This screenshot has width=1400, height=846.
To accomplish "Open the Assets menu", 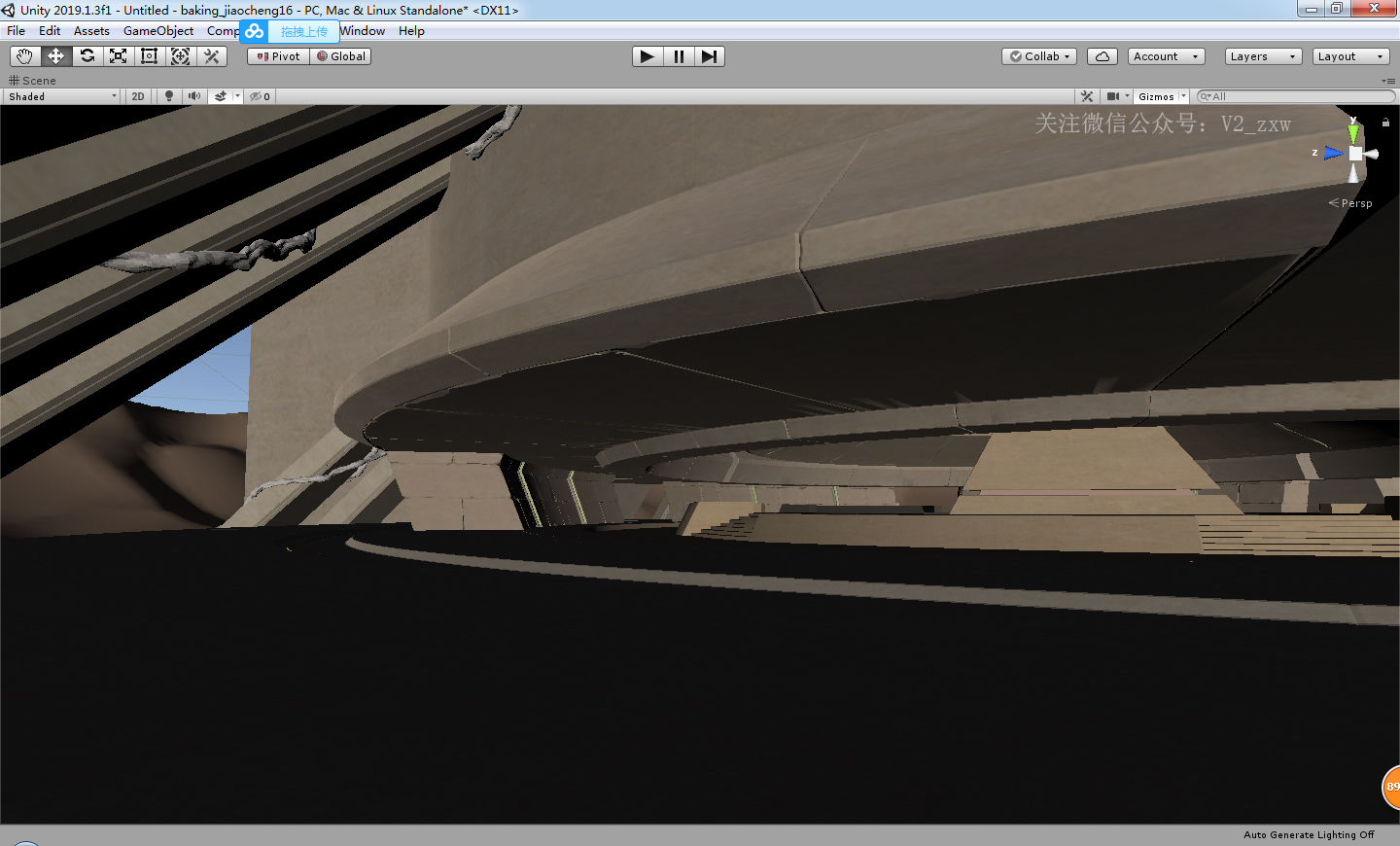I will coord(91,31).
